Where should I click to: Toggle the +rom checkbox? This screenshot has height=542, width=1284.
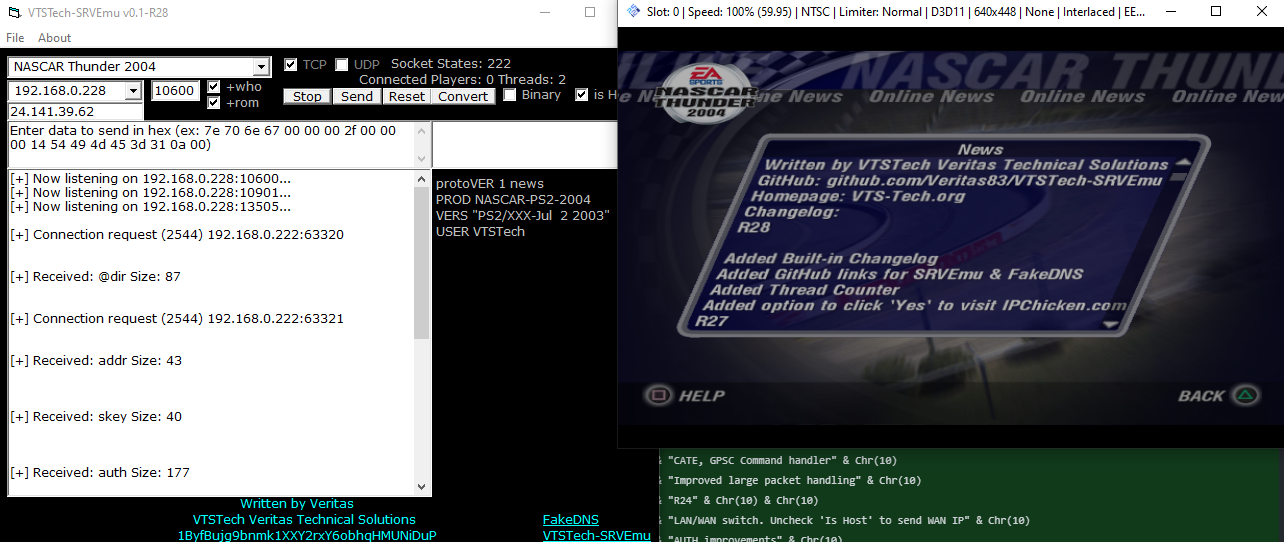click(x=214, y=102)
